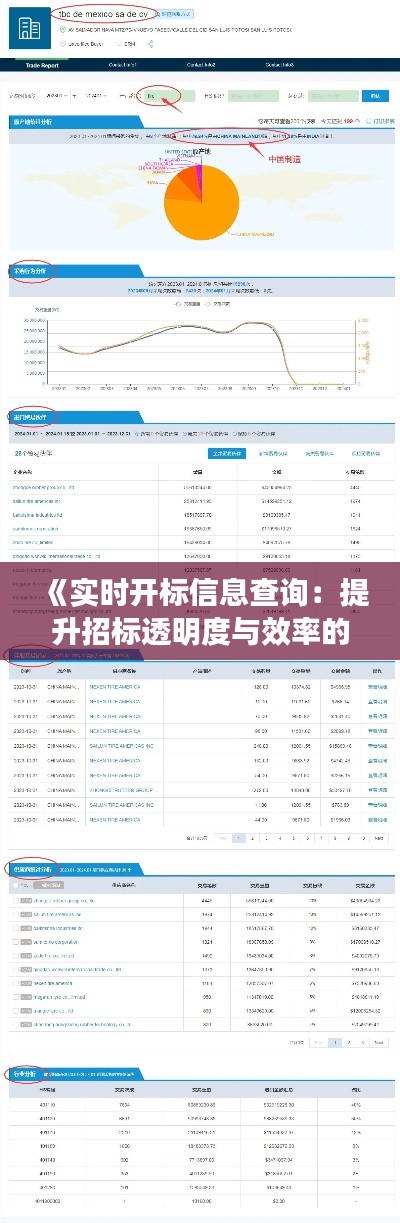Screen dimensions: 400x1223
Task: Open the second date dropdown in filter row
Action: click(95, 96)
